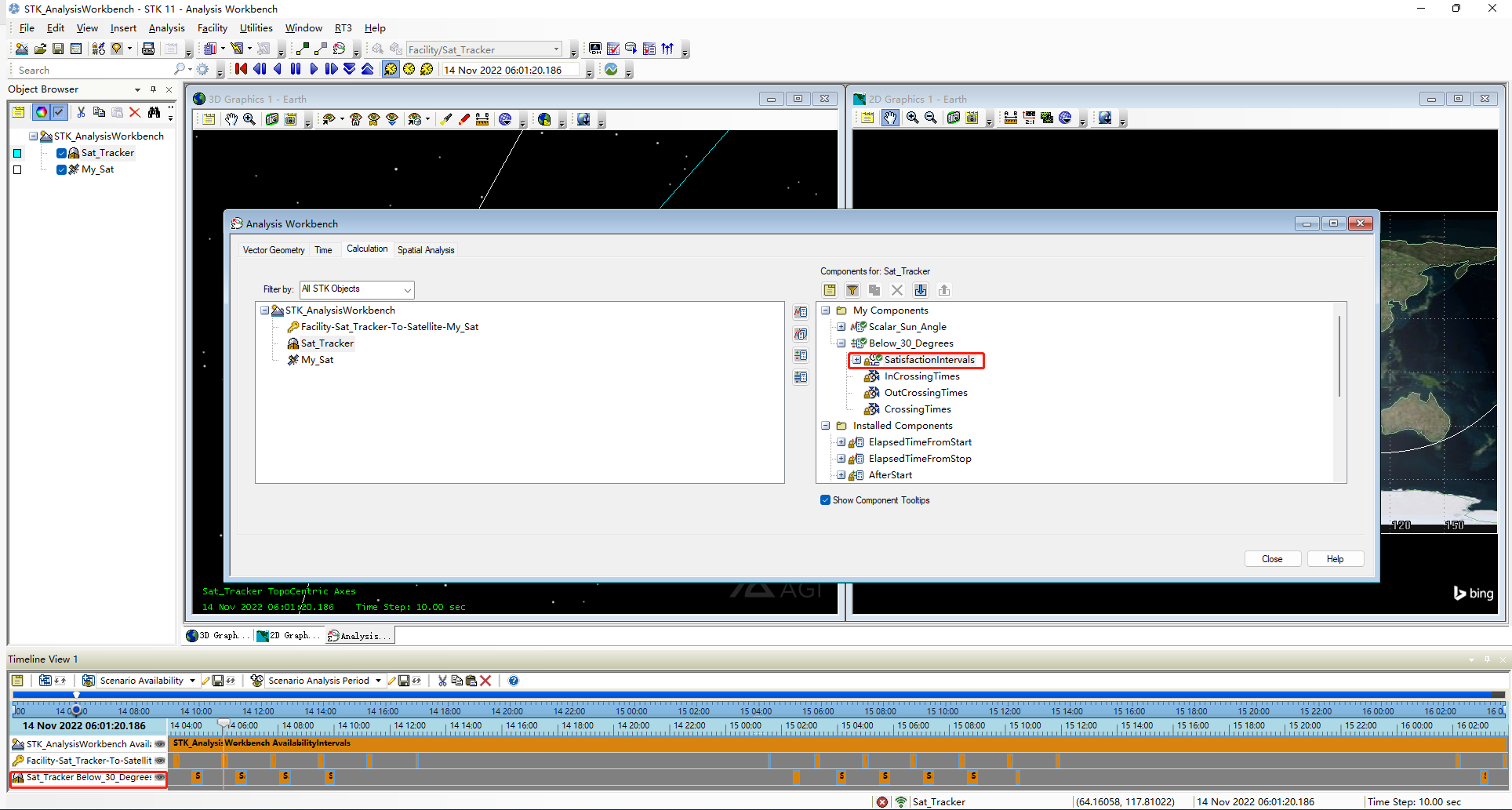Toggle Show Component Tooltips checkbox

[825, 500]
